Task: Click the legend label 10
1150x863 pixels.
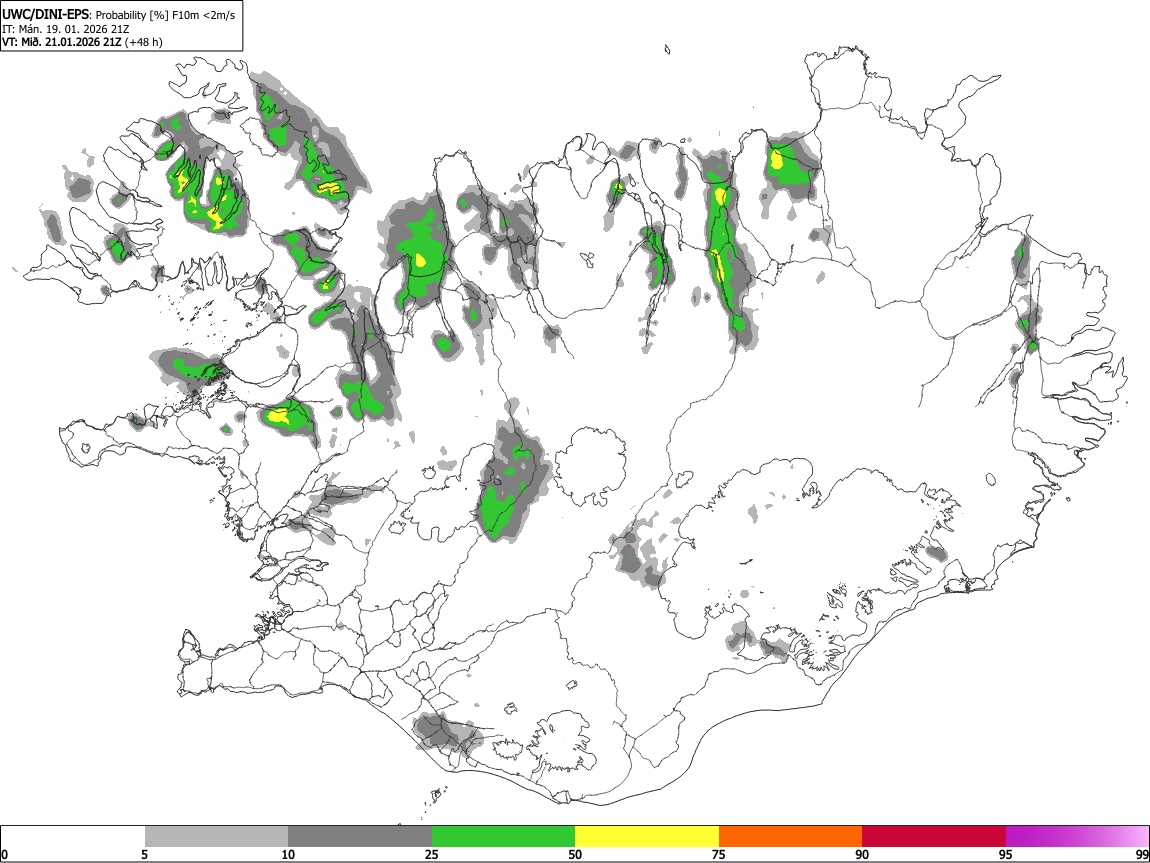Action: pos(288,854)
